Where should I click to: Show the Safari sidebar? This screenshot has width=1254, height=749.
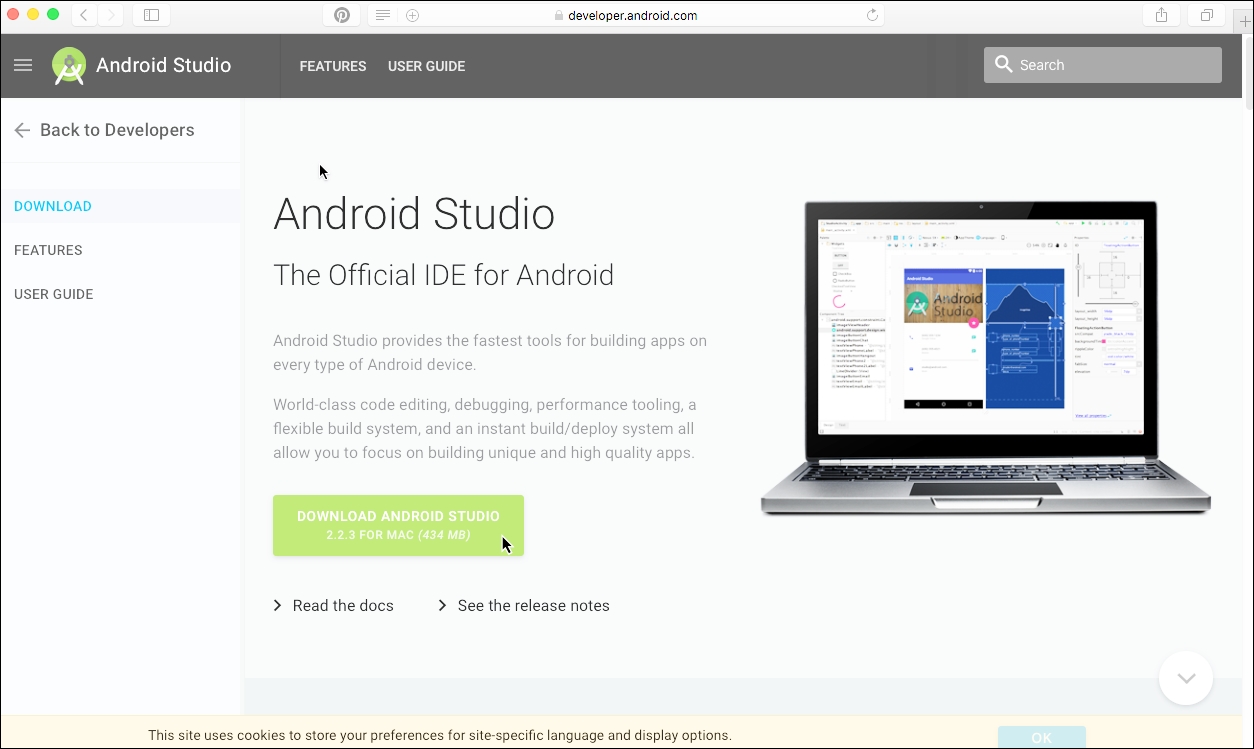(151, 15)
